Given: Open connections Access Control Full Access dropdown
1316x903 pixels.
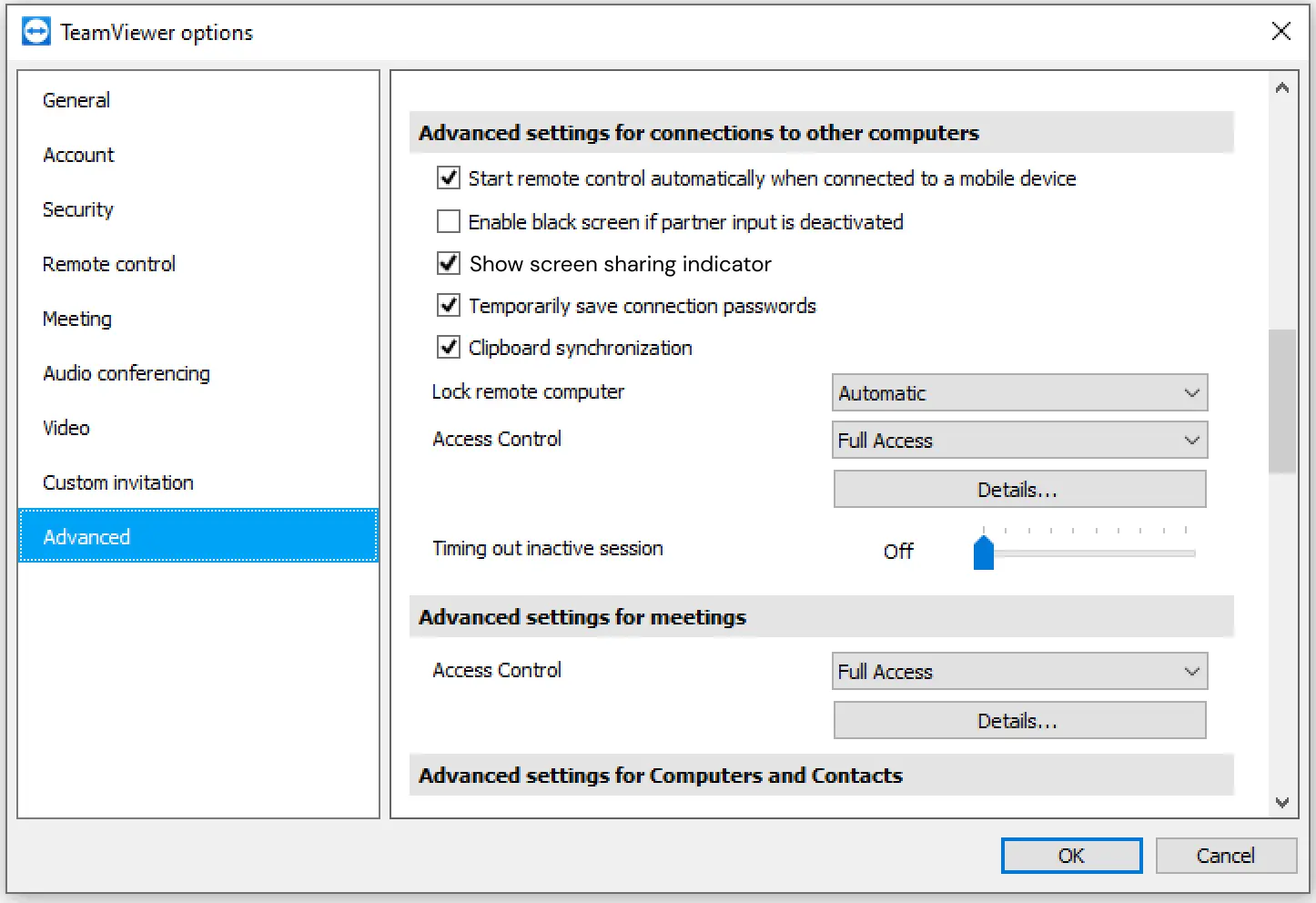Looking at the screenshot, I should pos(1020,441).
